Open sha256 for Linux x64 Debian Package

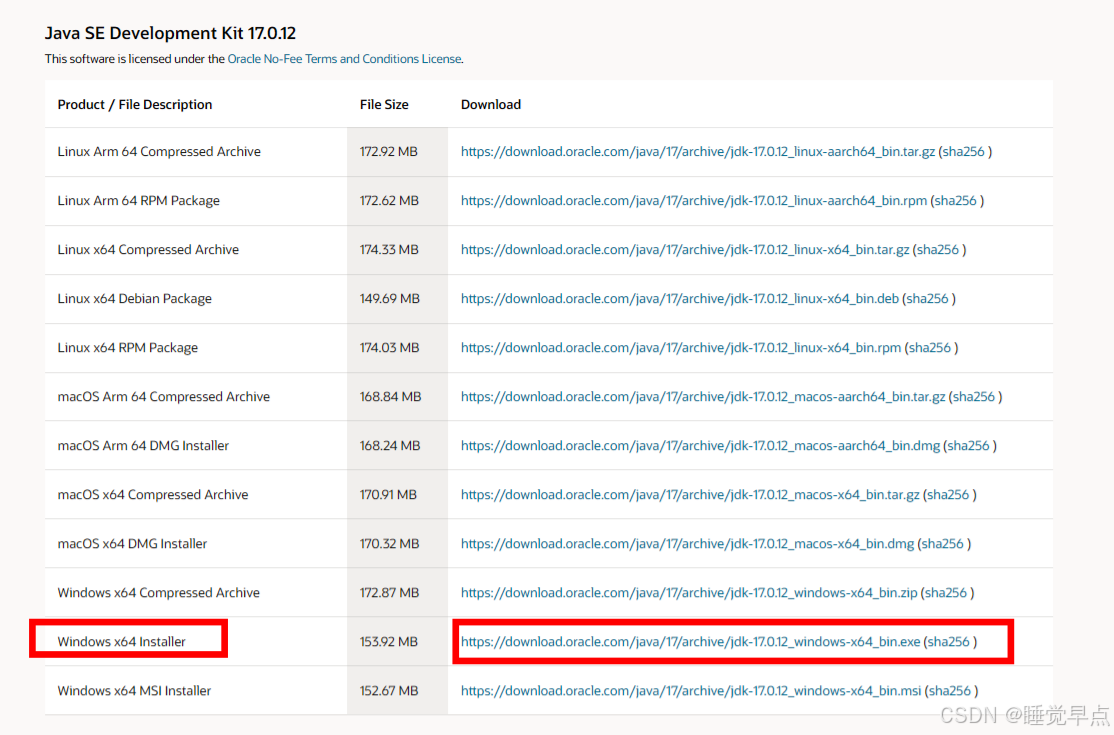pyautogui.click(x=927, y=298)
